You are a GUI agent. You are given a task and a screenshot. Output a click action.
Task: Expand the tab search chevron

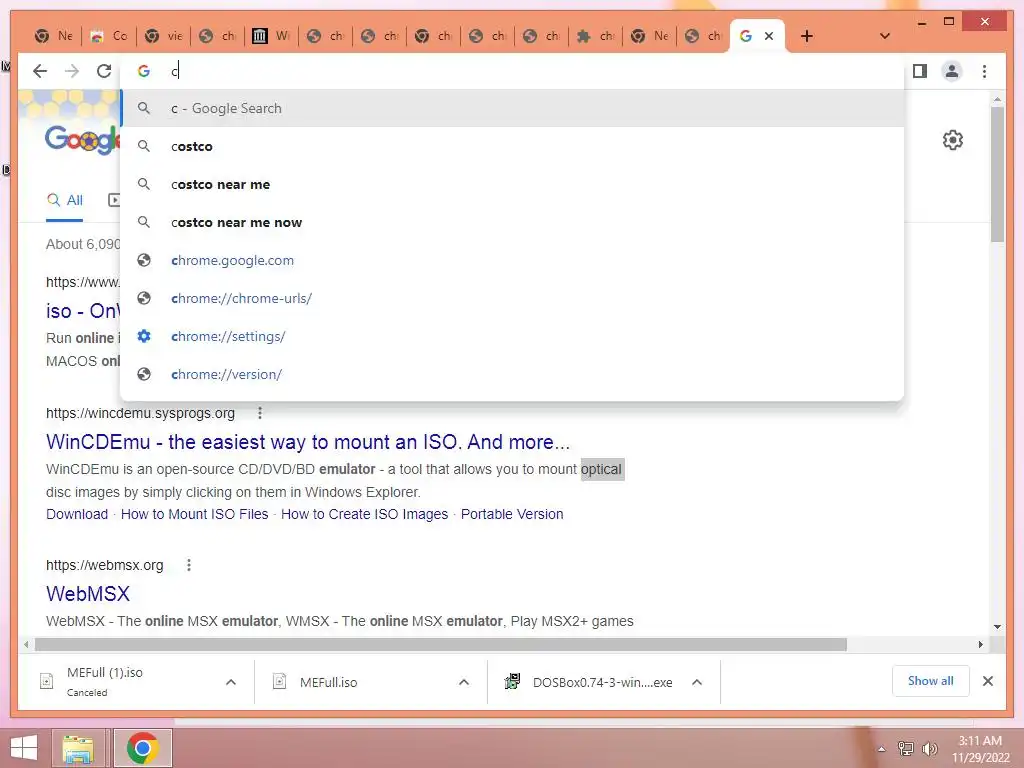[885, 36]
